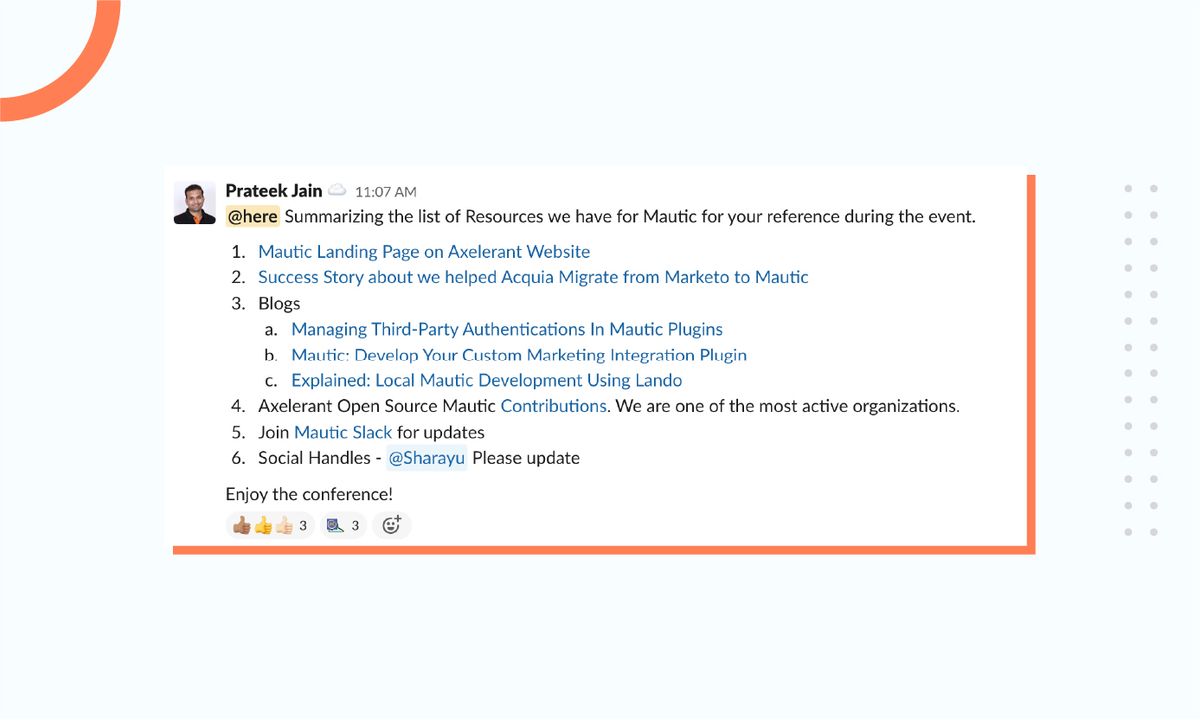Click the @Sharayu user mention

[x=427, y=458]
